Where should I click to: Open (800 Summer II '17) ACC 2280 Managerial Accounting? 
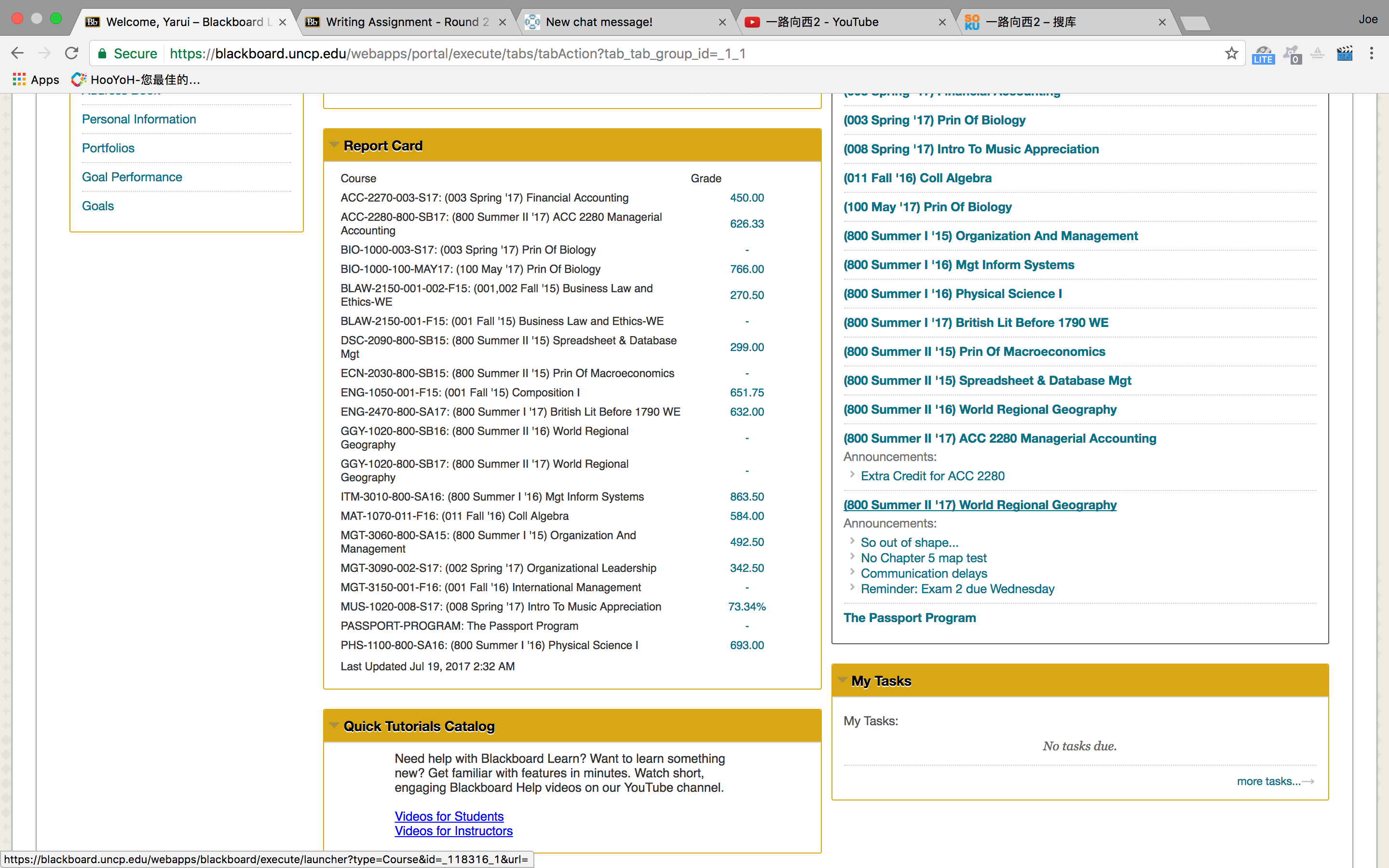1000,438
